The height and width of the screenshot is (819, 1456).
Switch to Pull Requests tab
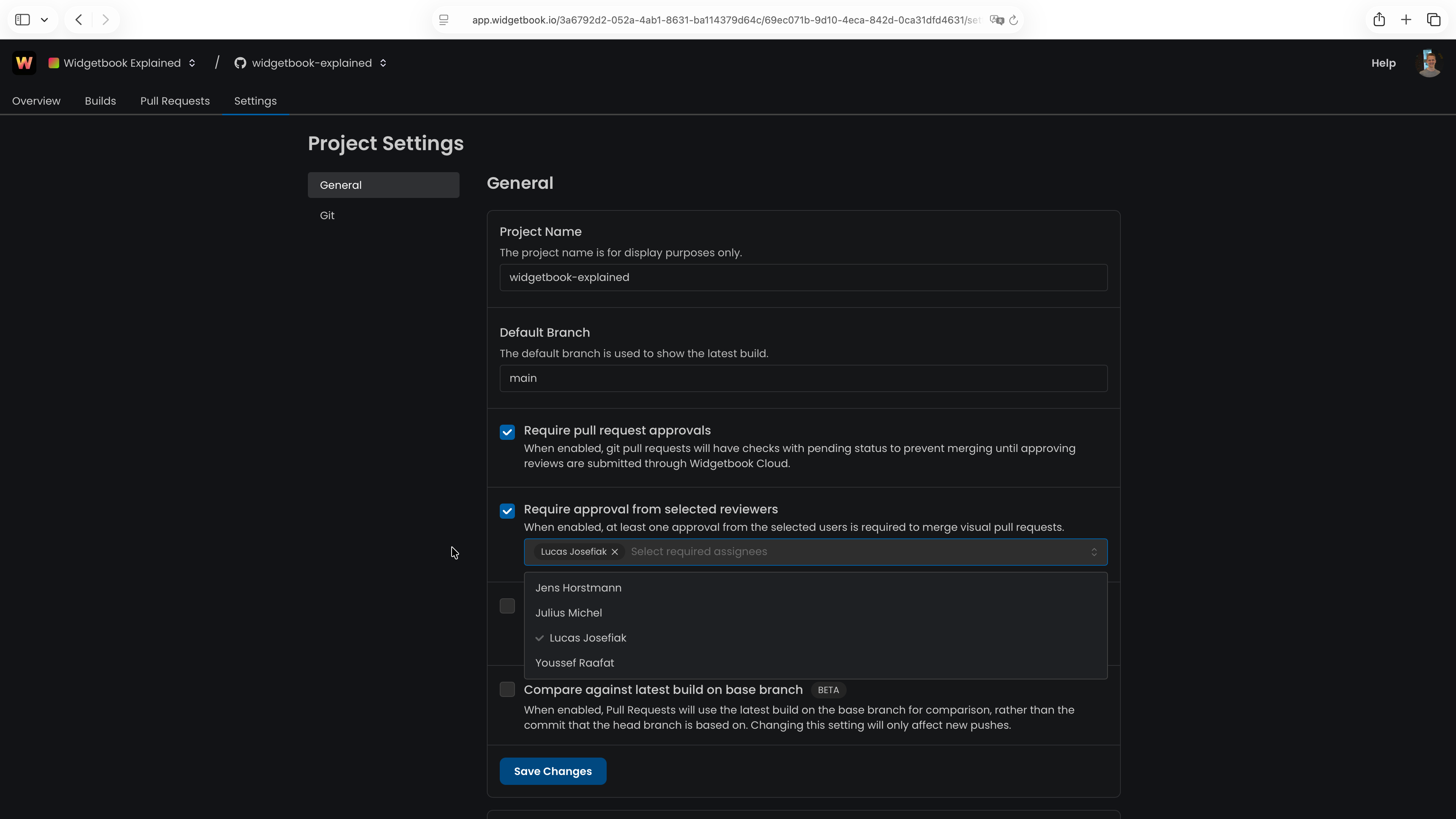175,100
